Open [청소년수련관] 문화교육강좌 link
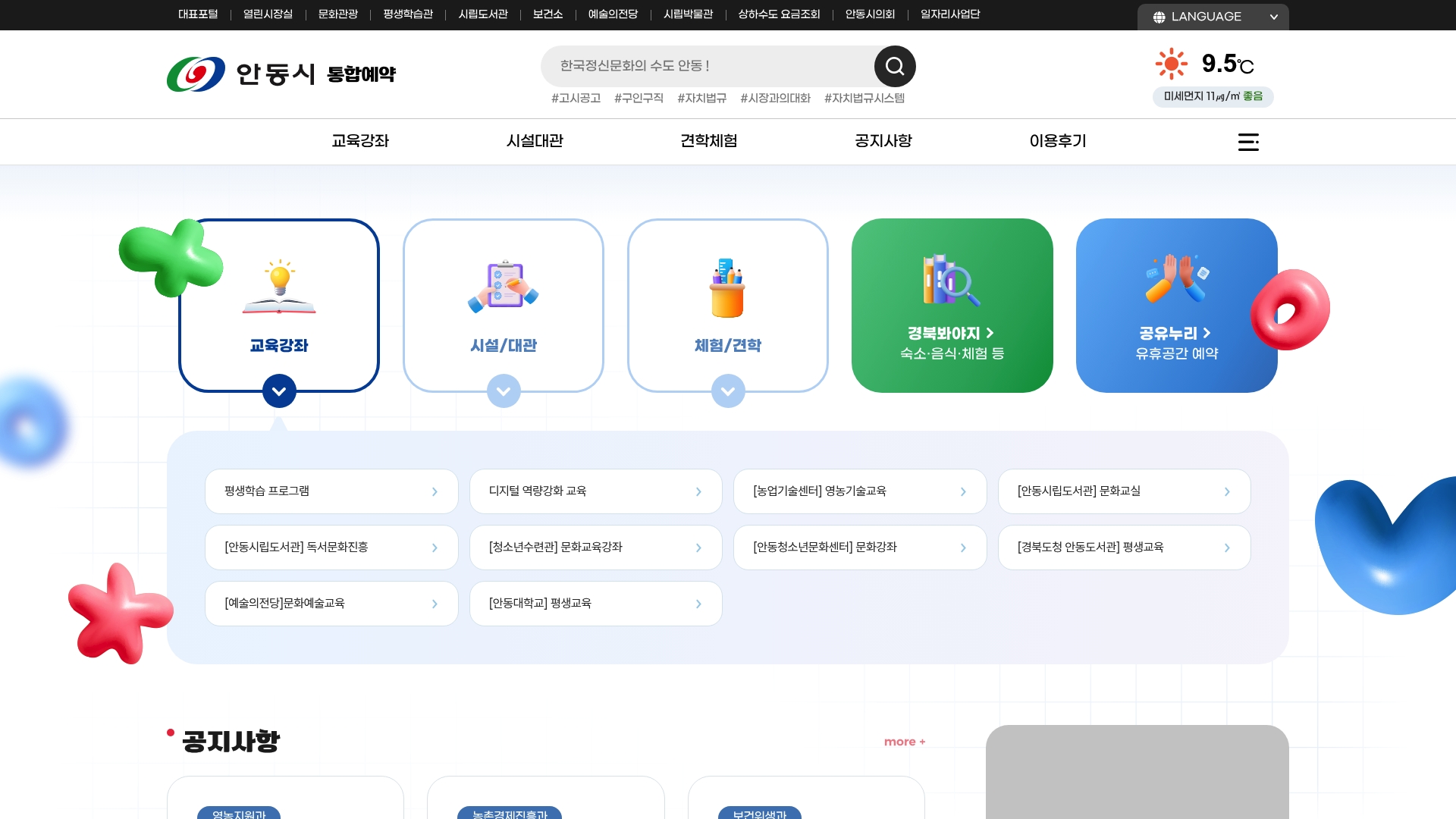The height and width of the screenshot is (819, 1456). (x=596, y=548)
